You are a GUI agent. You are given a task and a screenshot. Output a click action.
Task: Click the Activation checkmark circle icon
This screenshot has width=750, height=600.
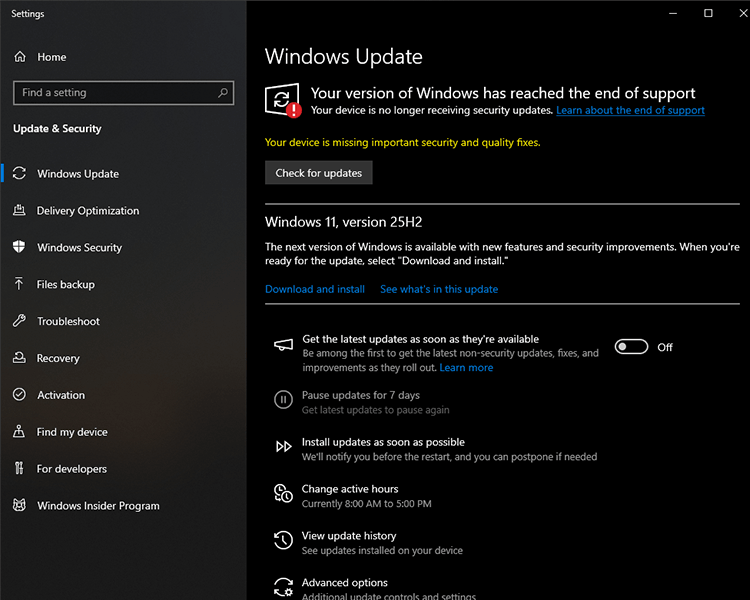[x=19, y=394]
